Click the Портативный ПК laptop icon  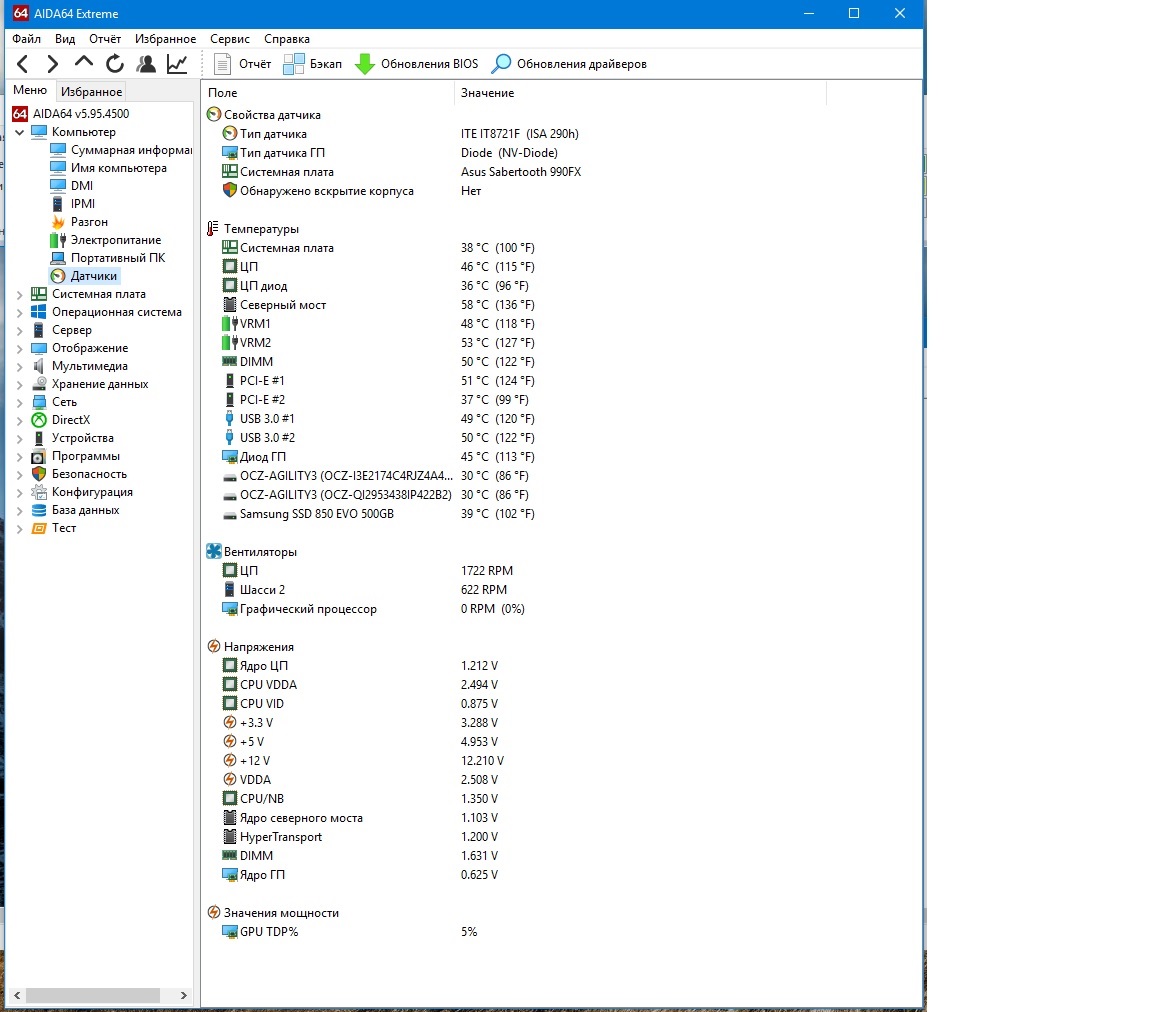58,258
